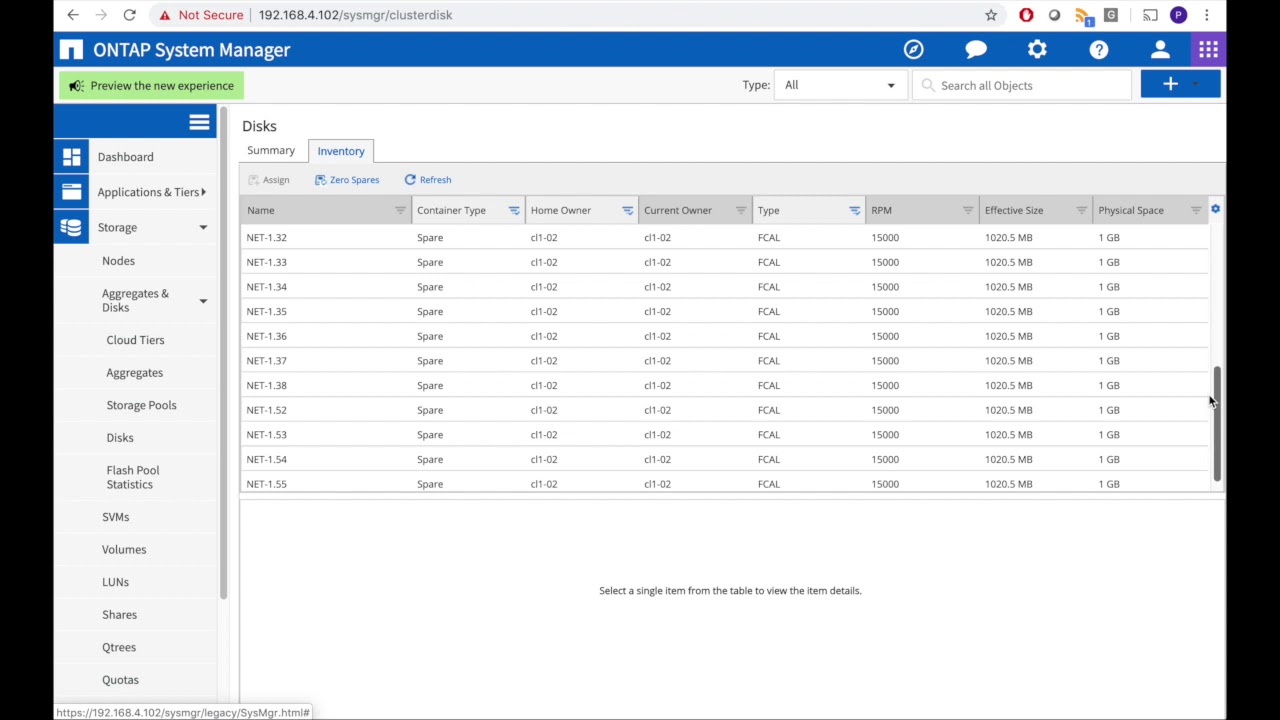The height and width of the screenshot is (720, 1280).
Task: Open the Chrome cast icon
Action: (1150, 15)
